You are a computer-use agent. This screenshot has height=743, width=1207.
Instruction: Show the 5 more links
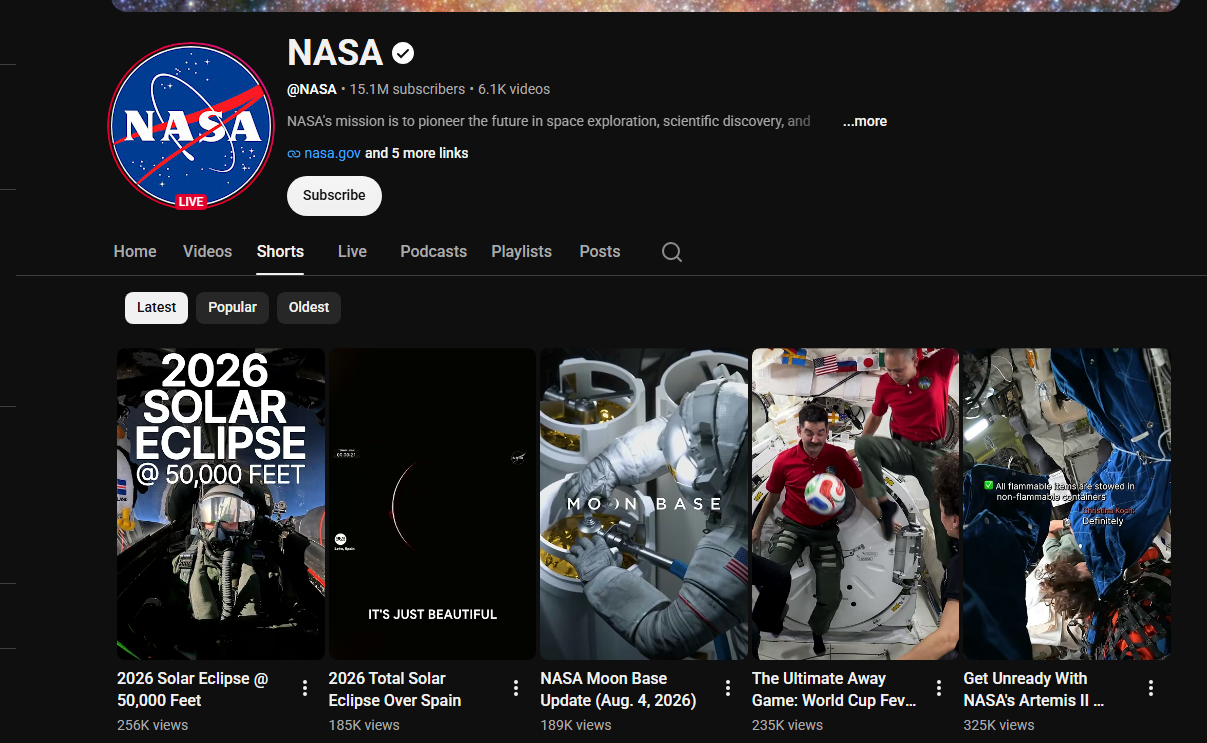click(x=417, y=153)
